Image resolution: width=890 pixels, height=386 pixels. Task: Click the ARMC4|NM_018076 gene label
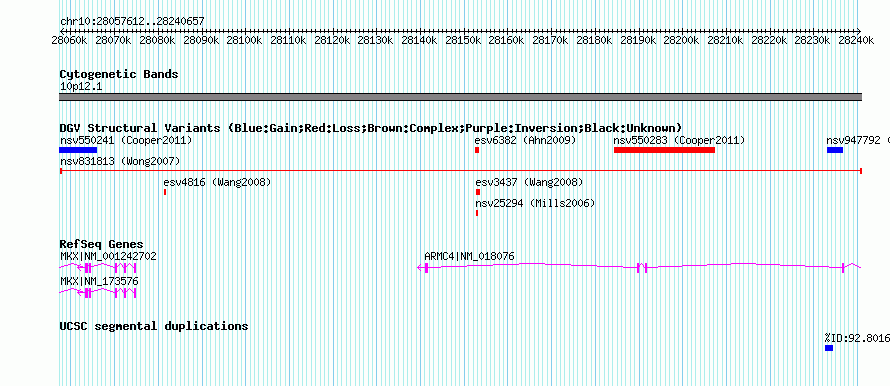click(x=469, y=257)
